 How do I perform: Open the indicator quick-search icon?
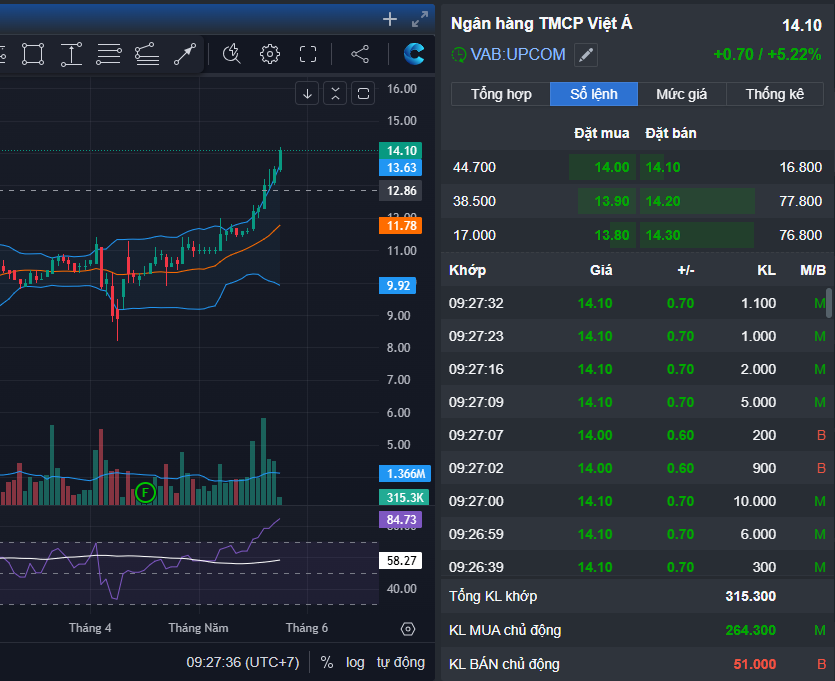coord(232,54)
